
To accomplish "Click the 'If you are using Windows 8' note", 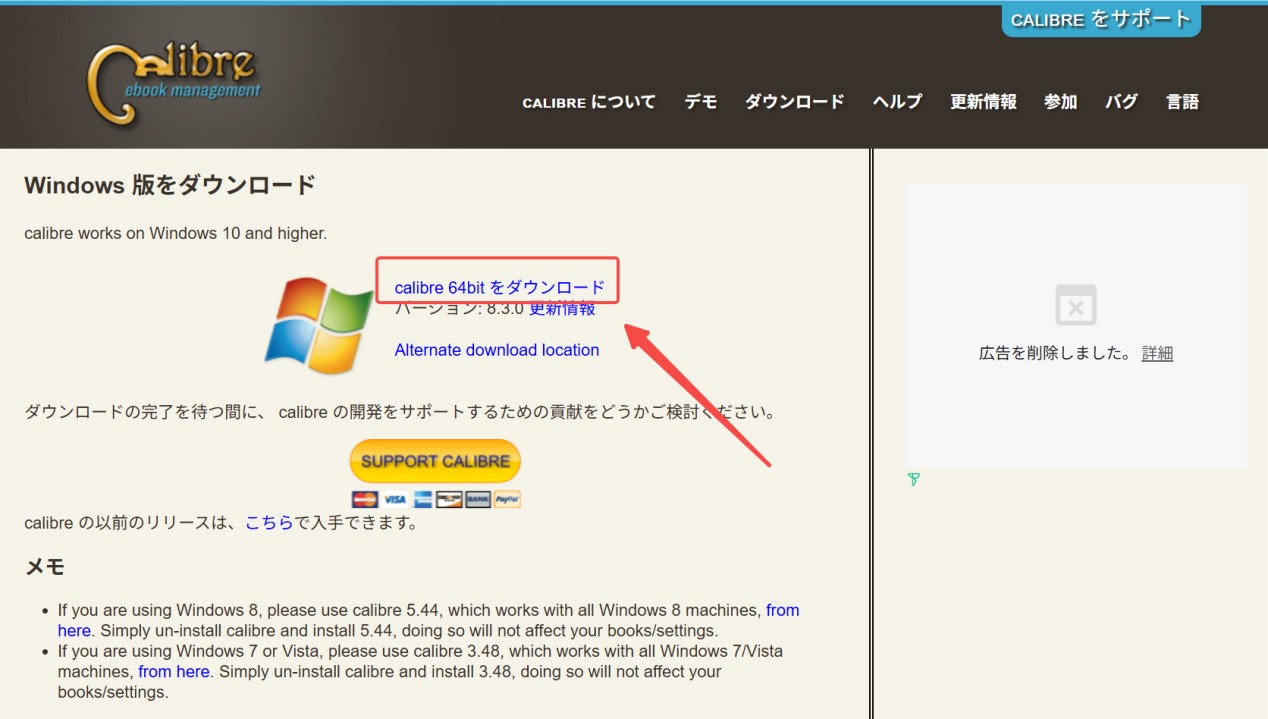I will tap(429, 621).
